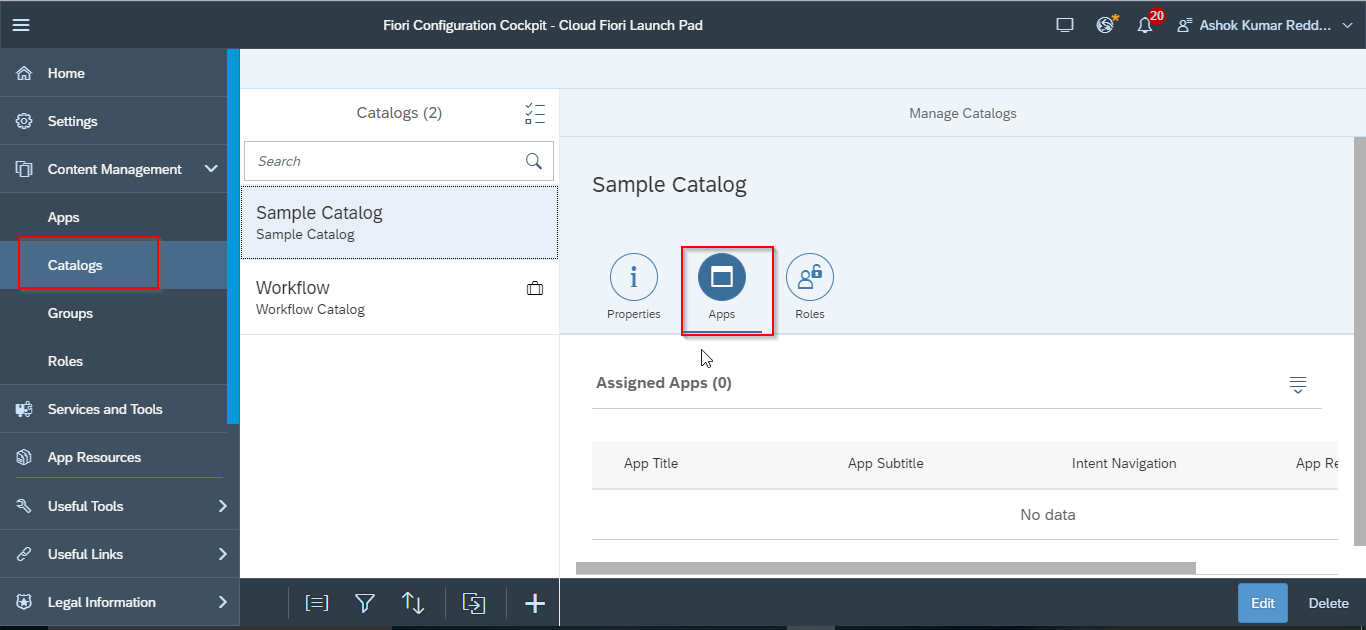Select the Apps icon tab
The image size is (1366, 630).
click(x=722, y=278)
